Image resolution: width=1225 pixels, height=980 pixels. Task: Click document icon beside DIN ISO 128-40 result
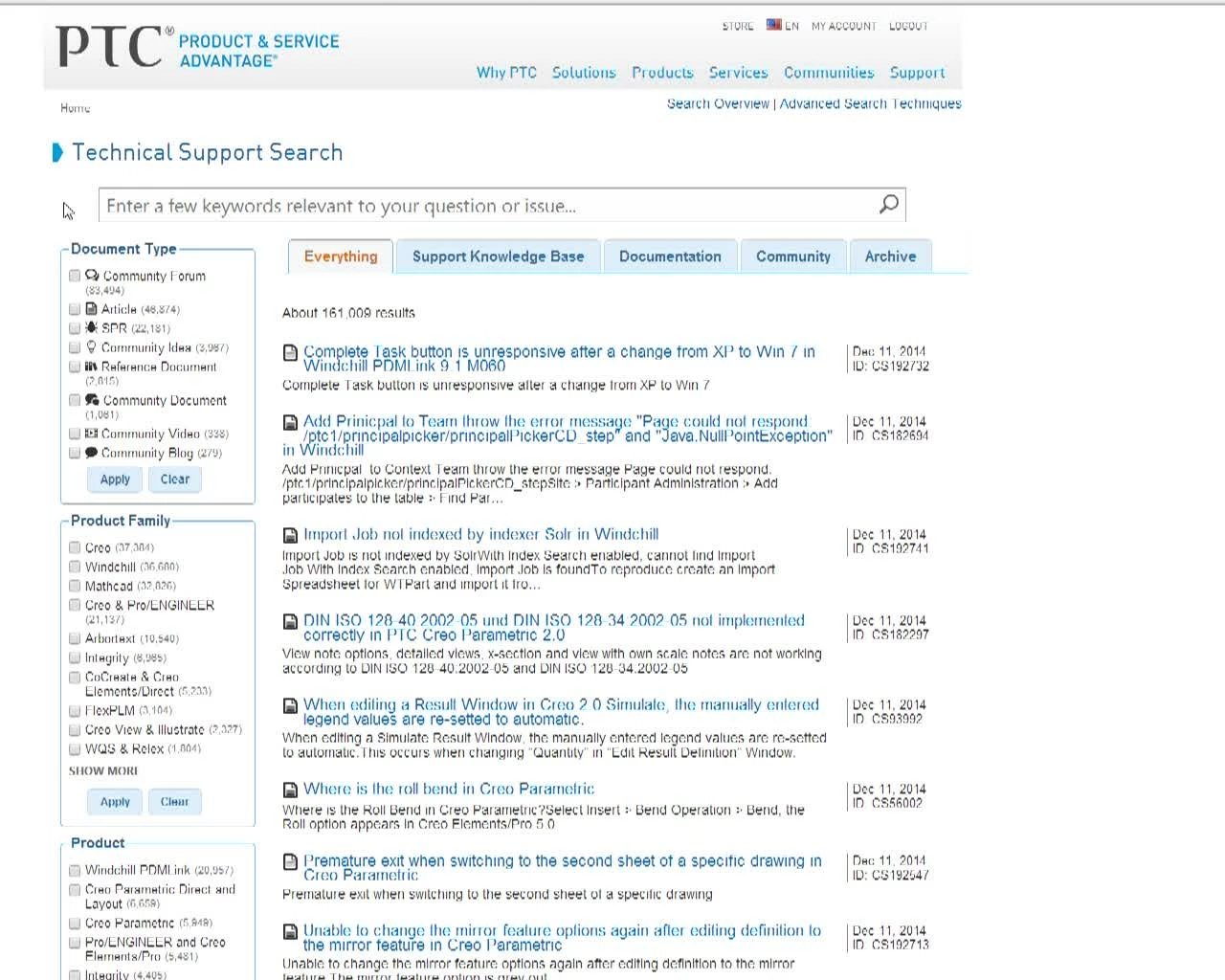290,621
